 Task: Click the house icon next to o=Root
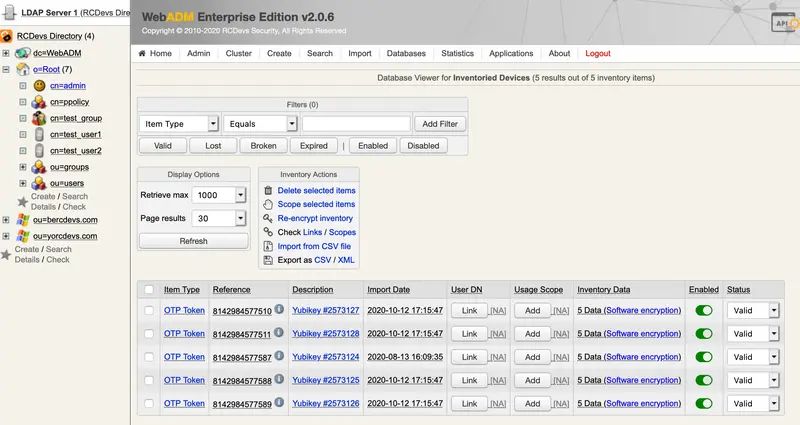(x=23, y=69)
